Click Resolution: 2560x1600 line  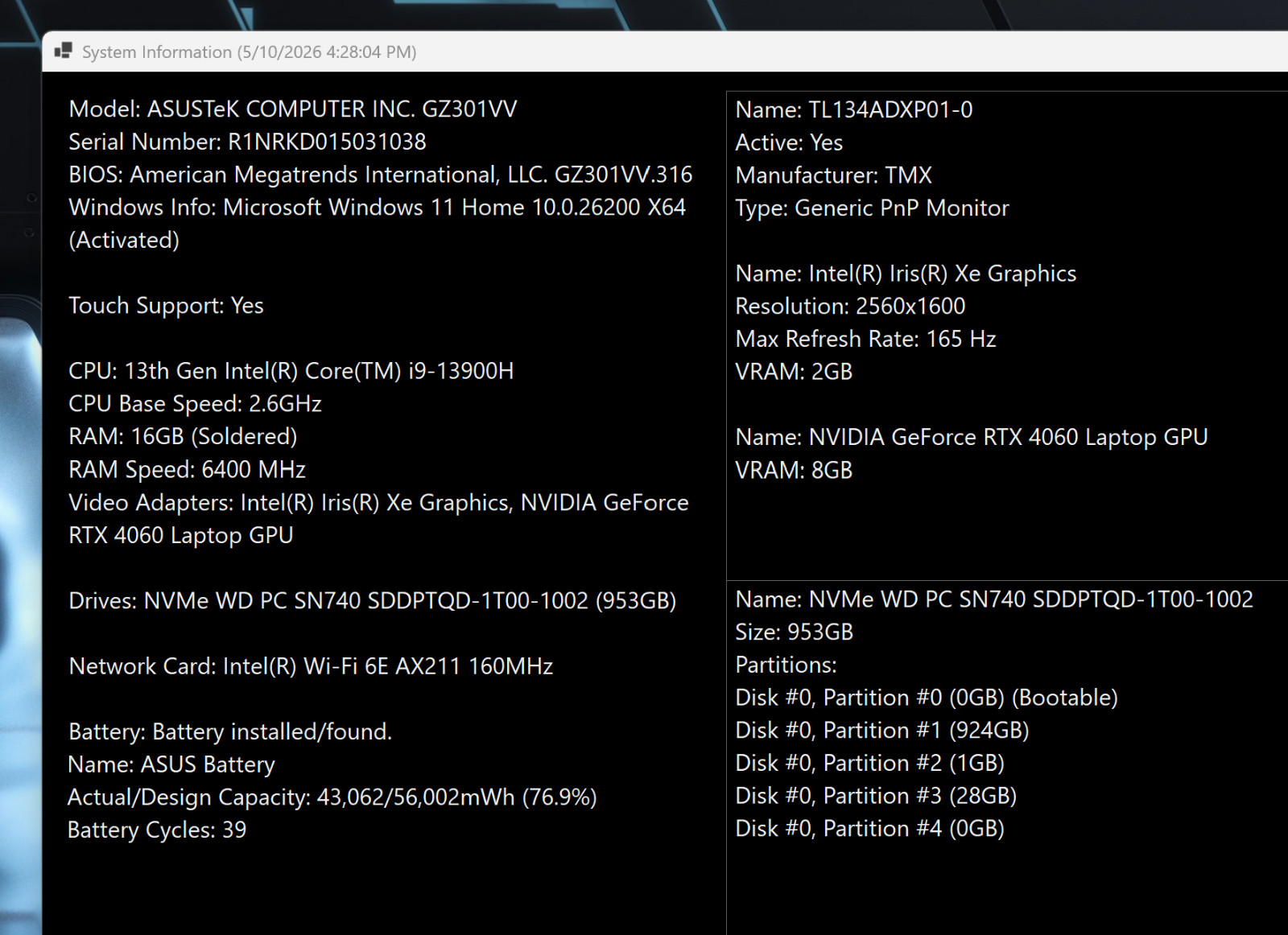click(850, 307)
